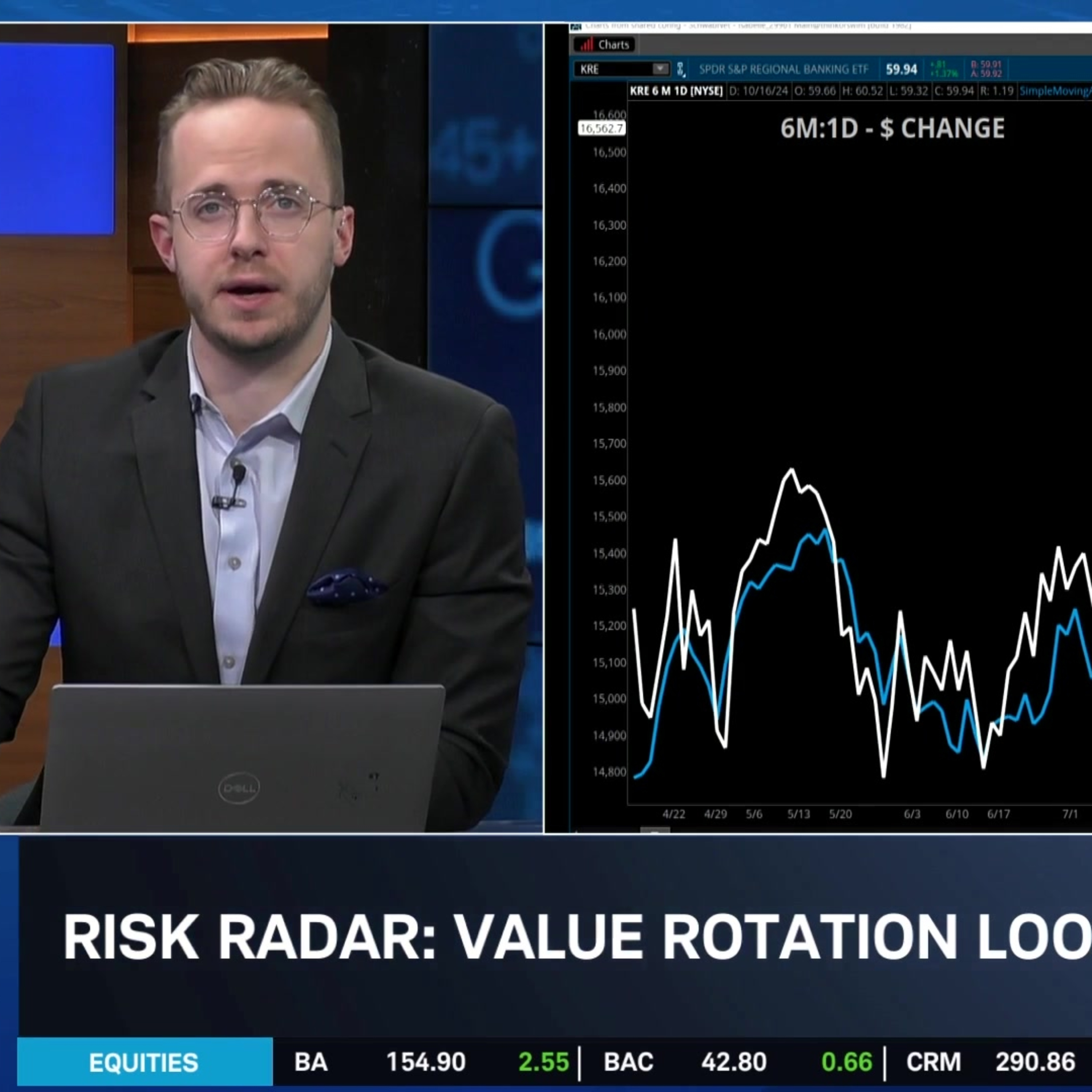Click the red bars icon on Charts tab
This screenshot has width=1092, height=1092.
tap(587, 45)
